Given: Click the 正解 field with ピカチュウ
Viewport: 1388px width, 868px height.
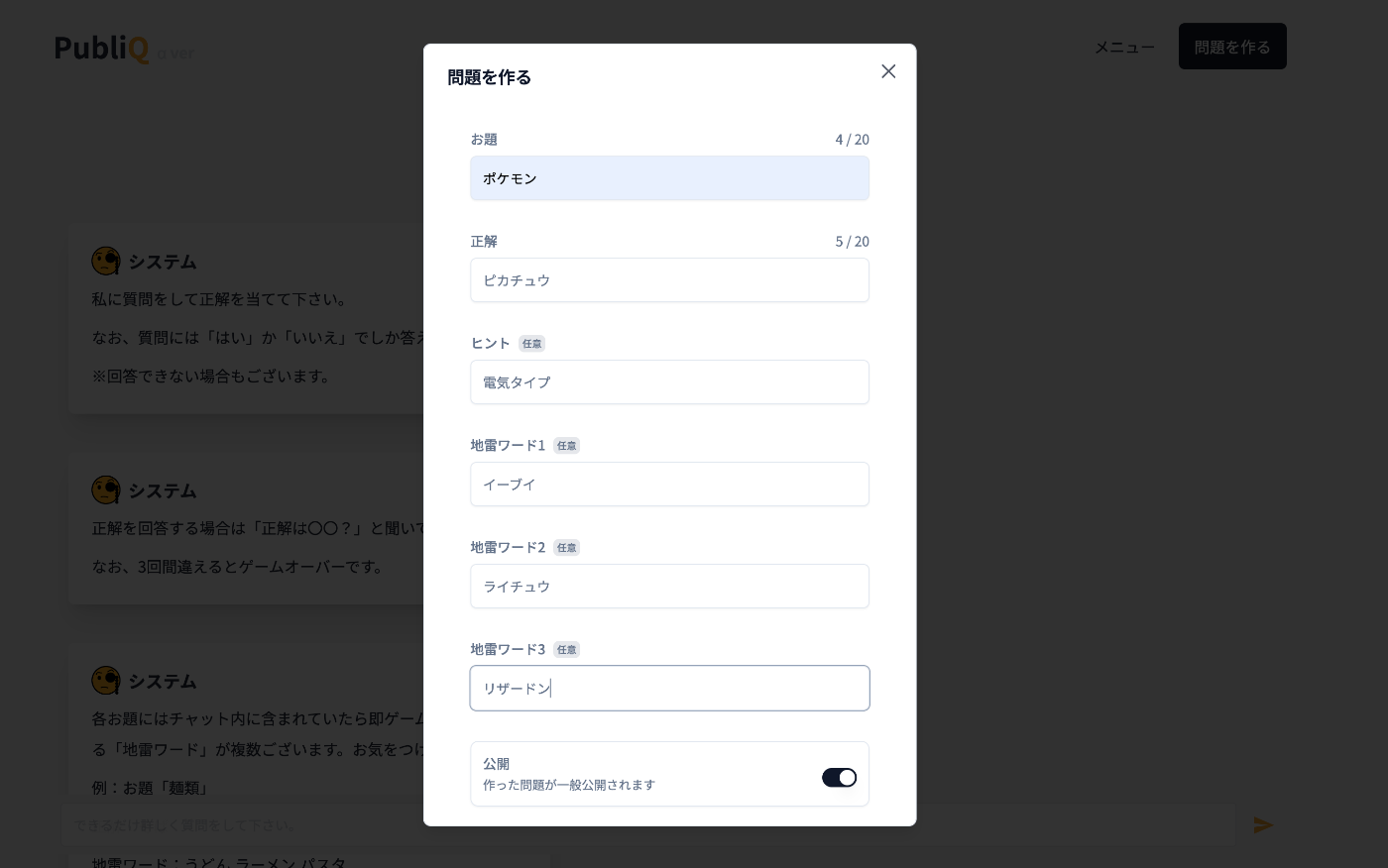Looking at the screenshot, I should (x=669, y=280).
